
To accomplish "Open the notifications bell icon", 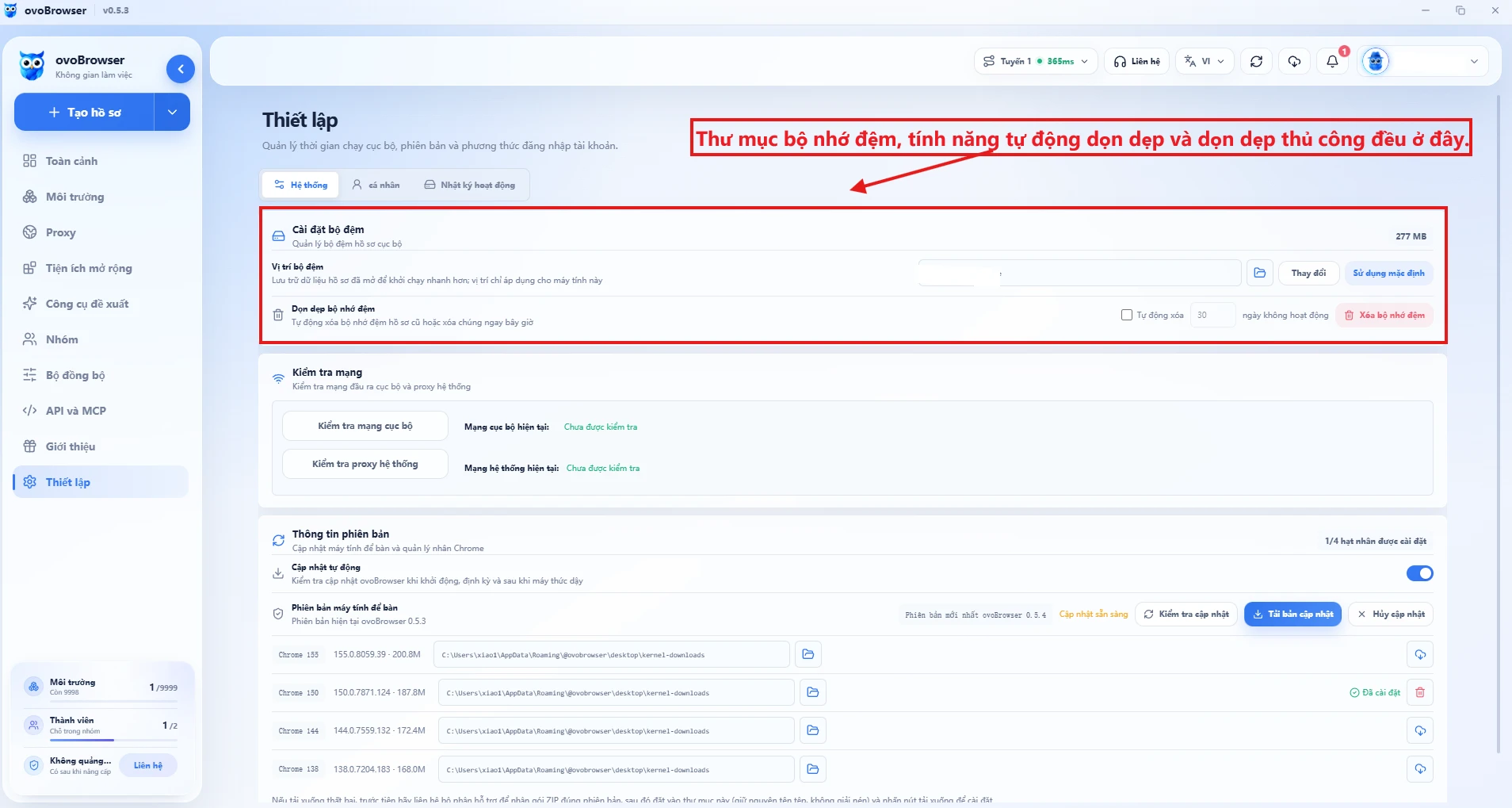I will click(1333, 61).
